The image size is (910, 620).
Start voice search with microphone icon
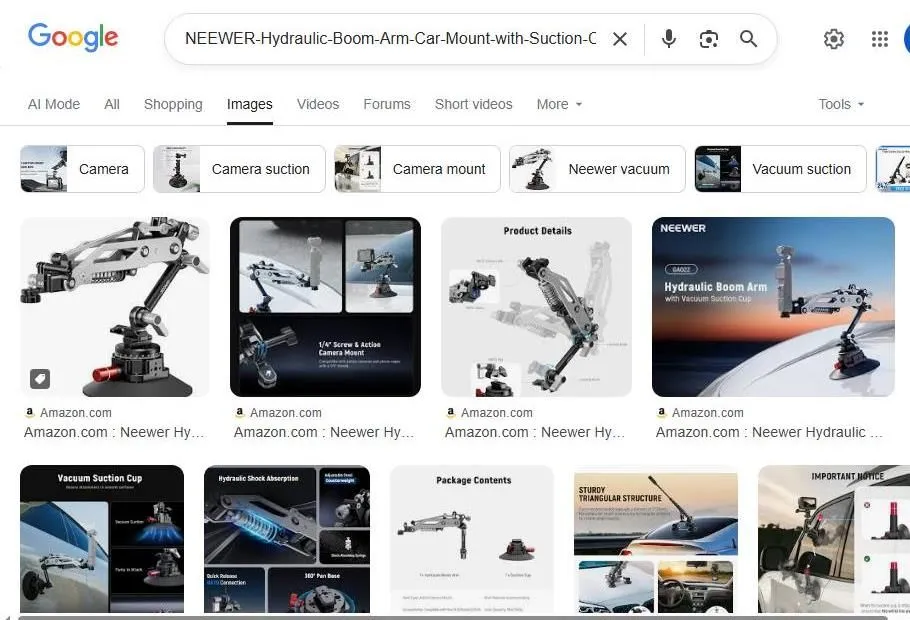669,39
